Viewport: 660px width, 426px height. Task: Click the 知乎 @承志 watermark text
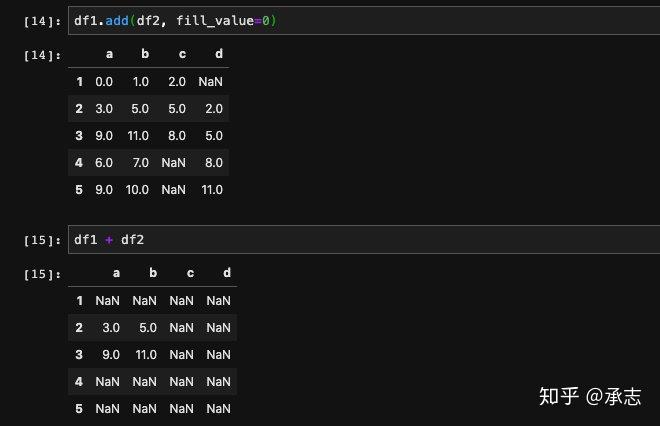tap(590, 396)
